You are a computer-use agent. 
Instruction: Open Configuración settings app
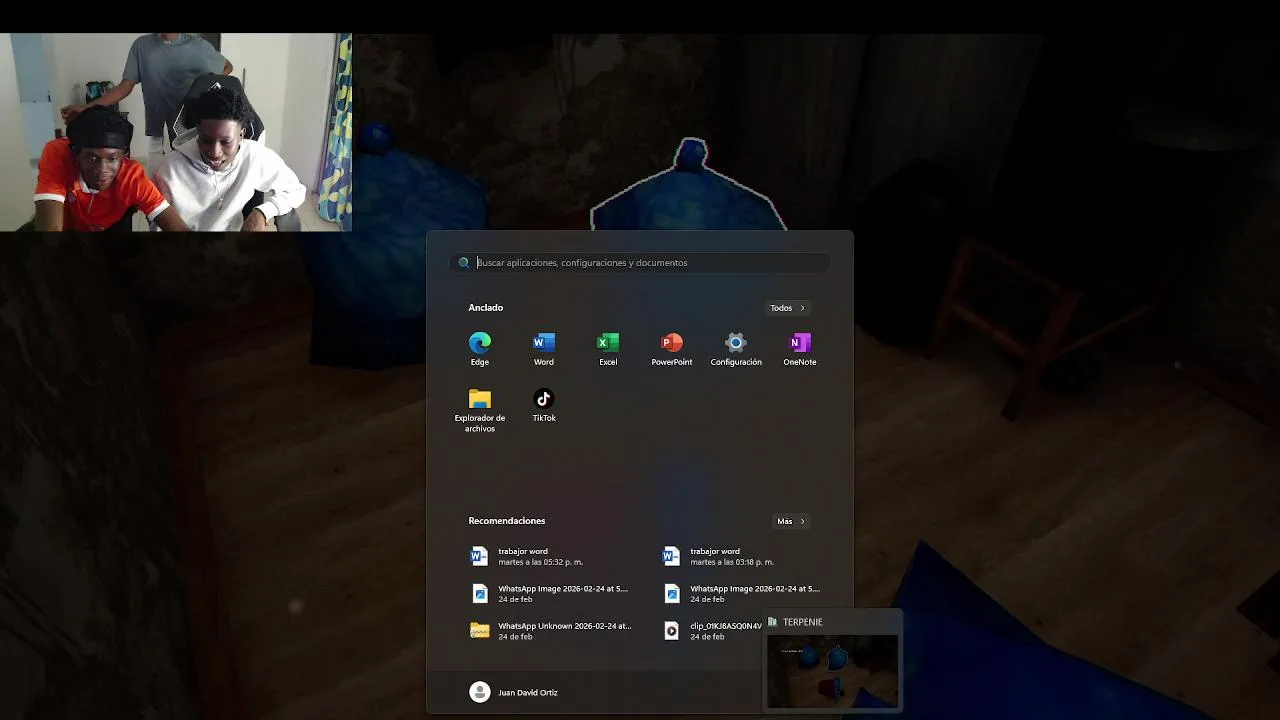point(736,348)
